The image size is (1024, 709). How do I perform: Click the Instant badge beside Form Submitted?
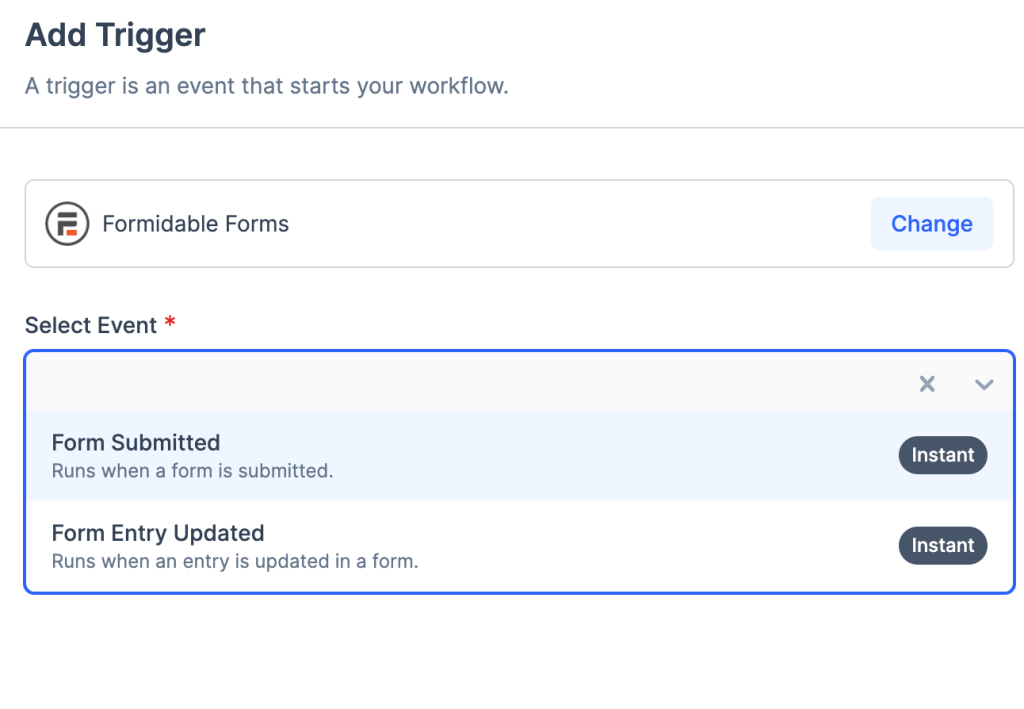(x=942, y=455)
